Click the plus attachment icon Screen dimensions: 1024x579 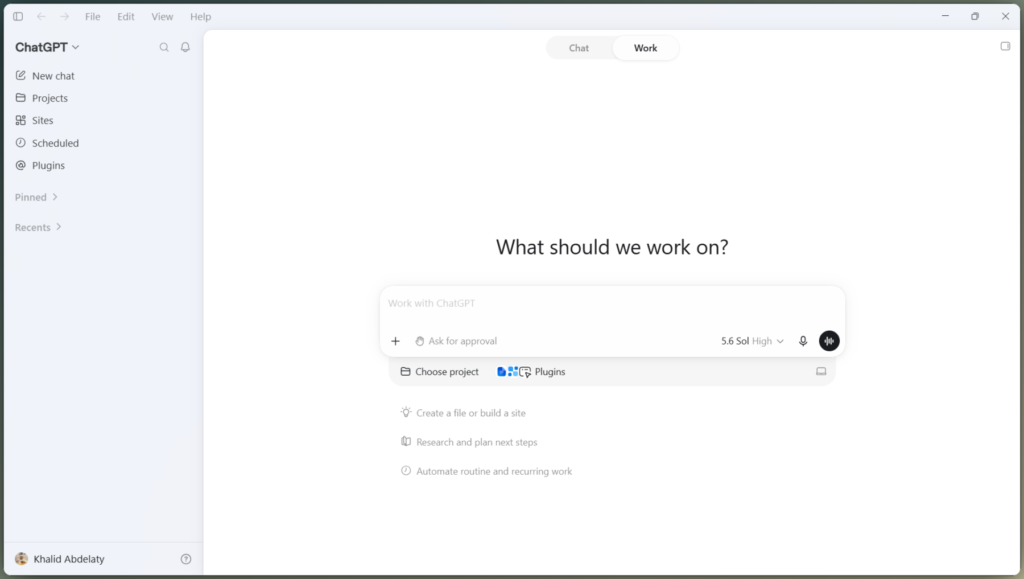(x=395, y=341)
